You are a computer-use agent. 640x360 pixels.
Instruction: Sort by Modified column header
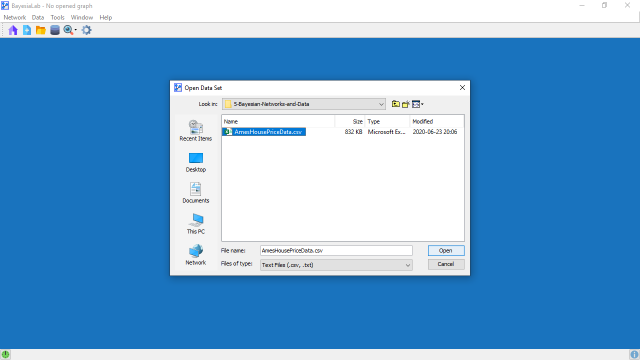pos(437,121)
